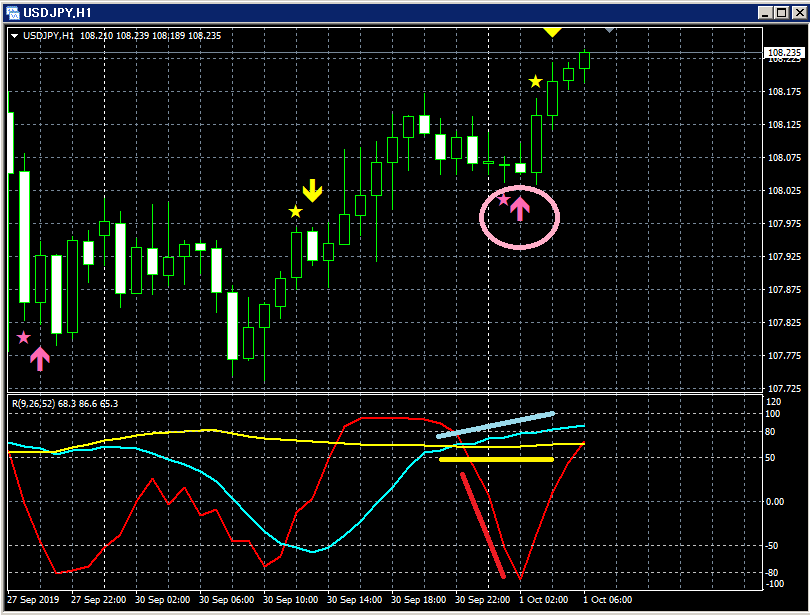Click indicator values 68.3 86.6 65.3
The width and height of the screenshot is (810, 615).
point(88,404)
